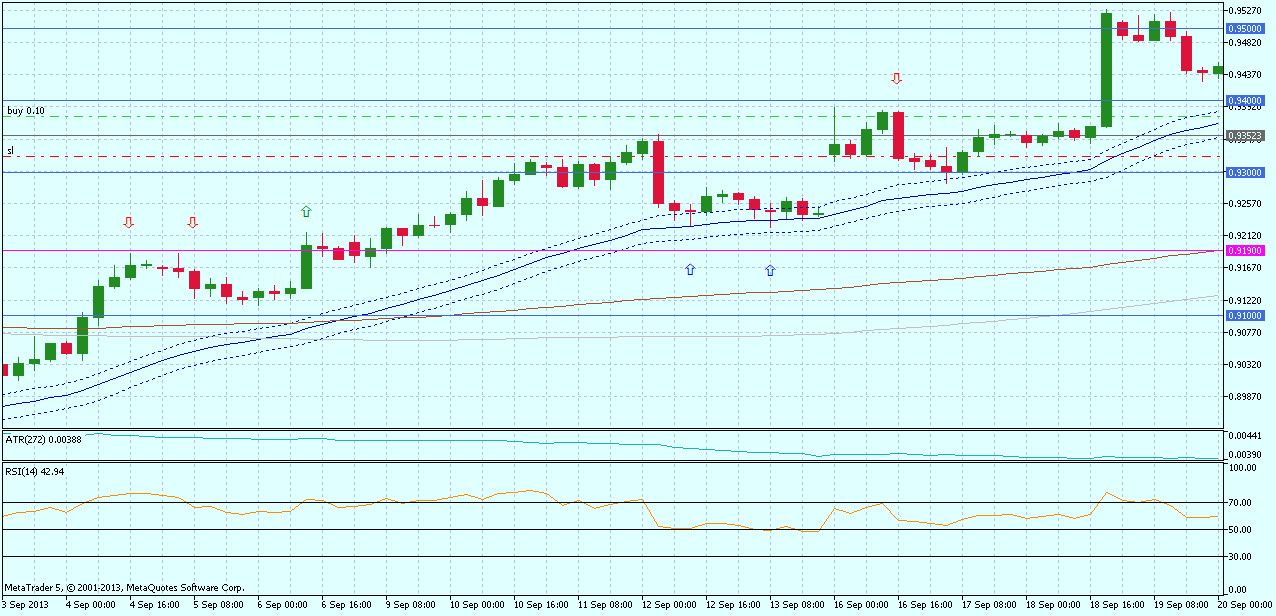Image resolution: width=1276 pixels, height=616 pixels.
Task: Select the magenta 0.91900 price tag
Action: (1248, 249)
